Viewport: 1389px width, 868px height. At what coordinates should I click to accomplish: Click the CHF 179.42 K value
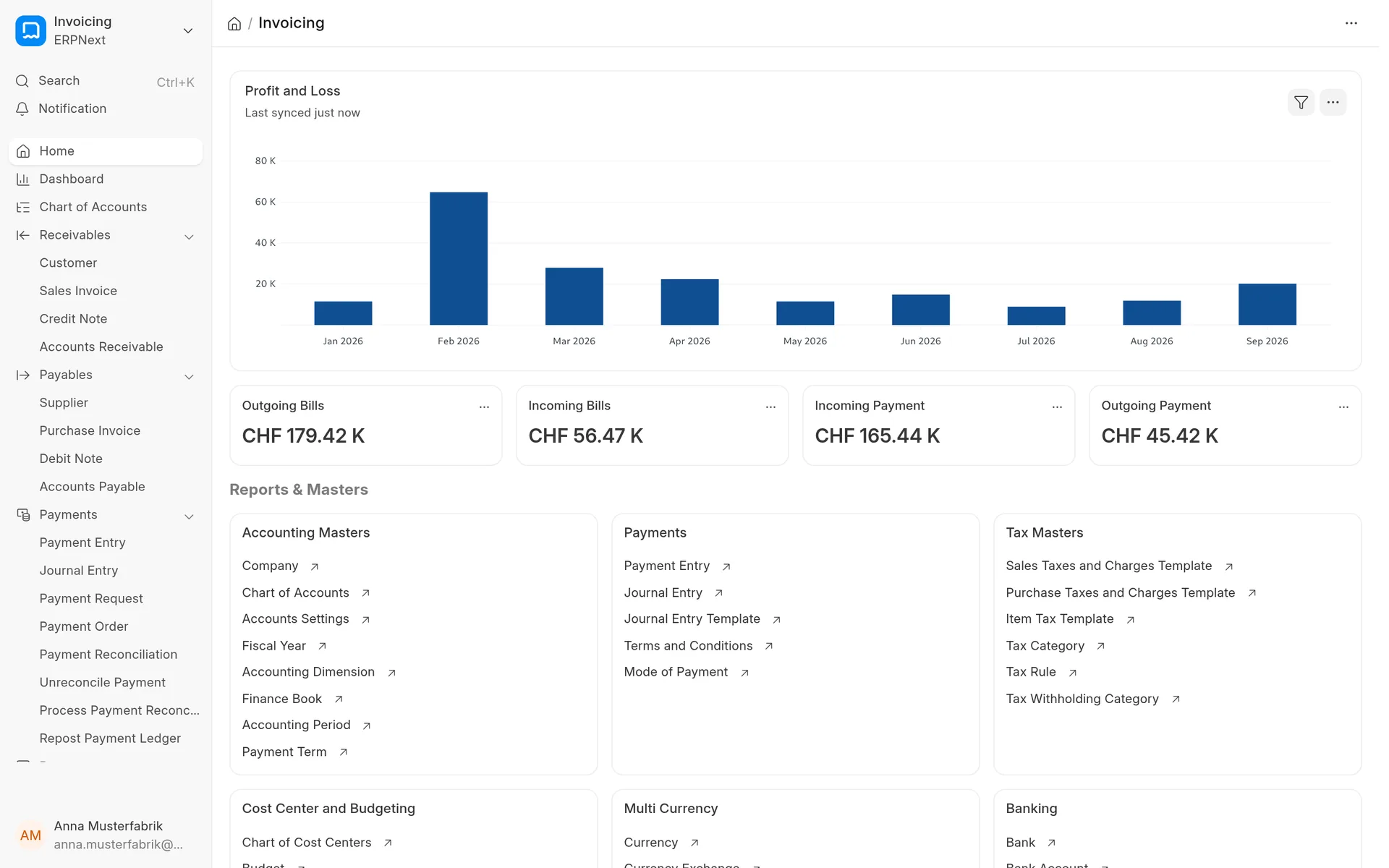[x=303, y=436]
